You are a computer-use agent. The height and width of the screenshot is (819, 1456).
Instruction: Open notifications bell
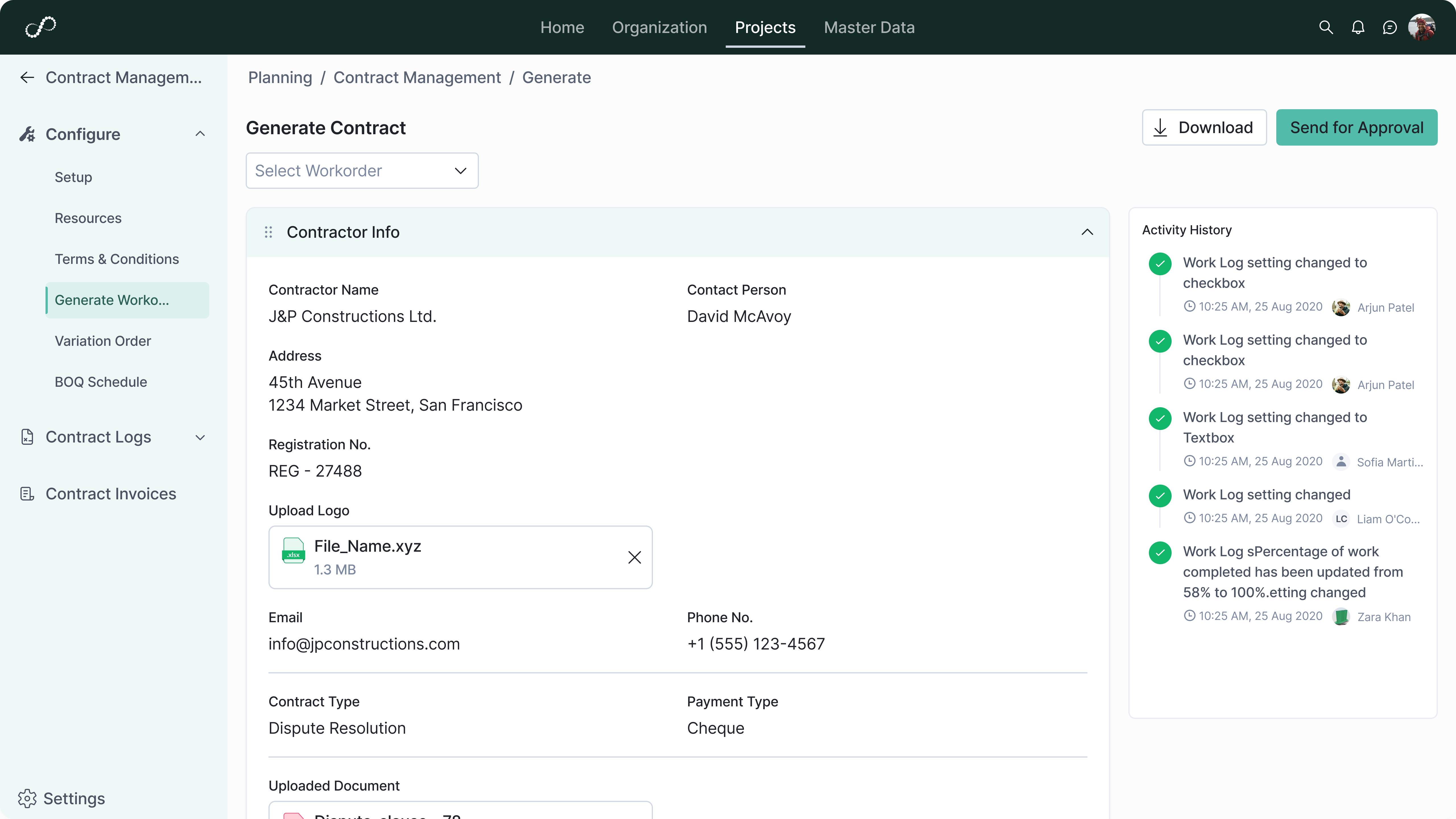[1358, 27]
